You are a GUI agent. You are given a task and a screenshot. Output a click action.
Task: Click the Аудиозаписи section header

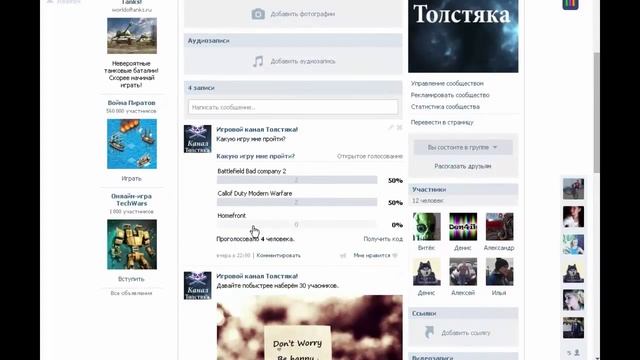pyautogui.click(x=293, y=40)
